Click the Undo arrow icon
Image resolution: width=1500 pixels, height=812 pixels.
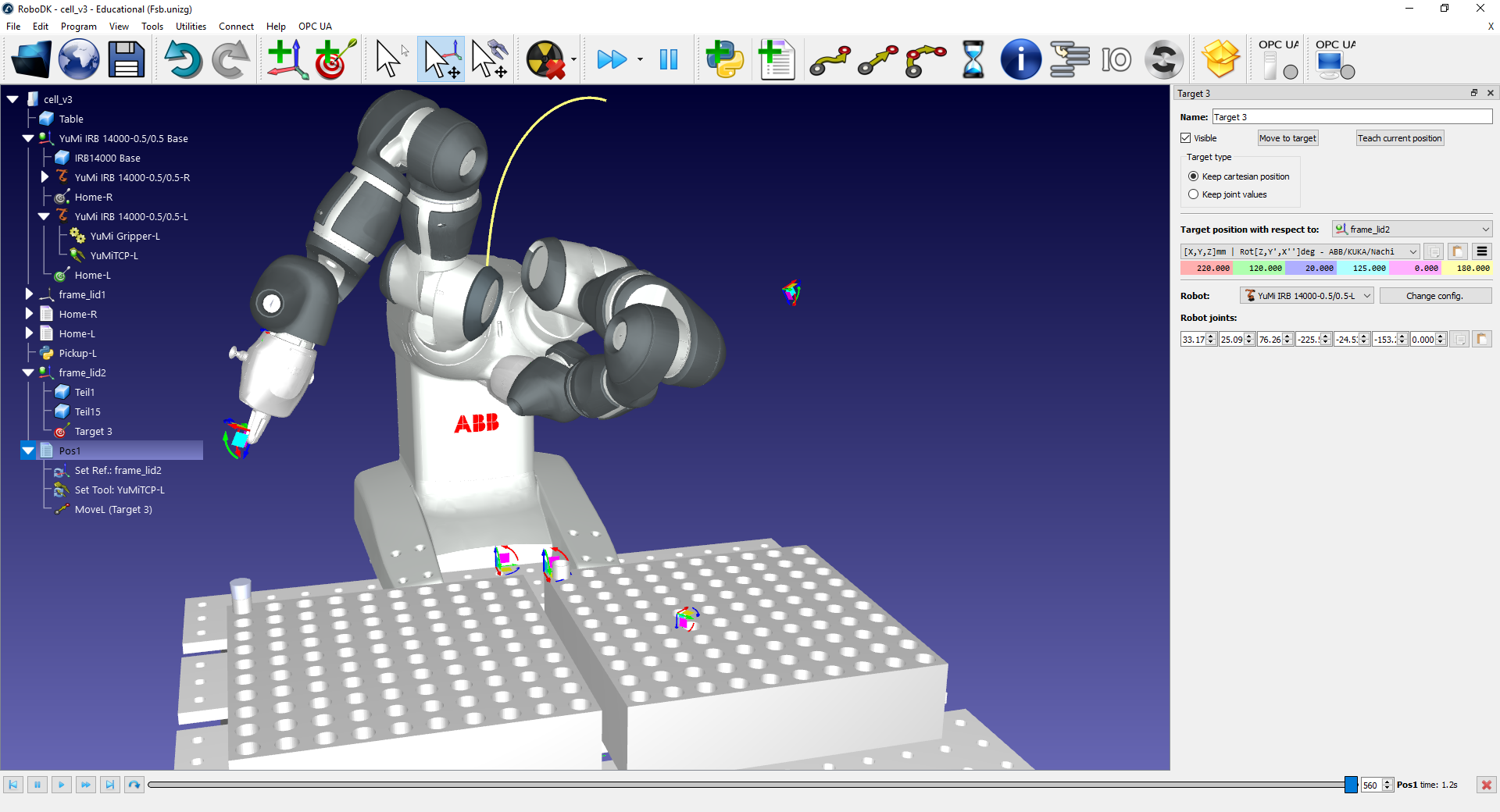click(x=183, y=59)
